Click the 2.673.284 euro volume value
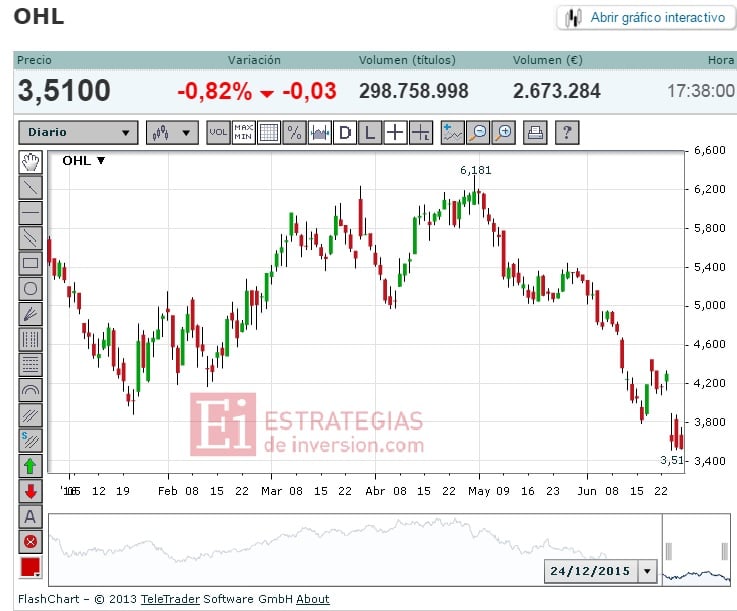737x611 pixels. tap(557, 91)
